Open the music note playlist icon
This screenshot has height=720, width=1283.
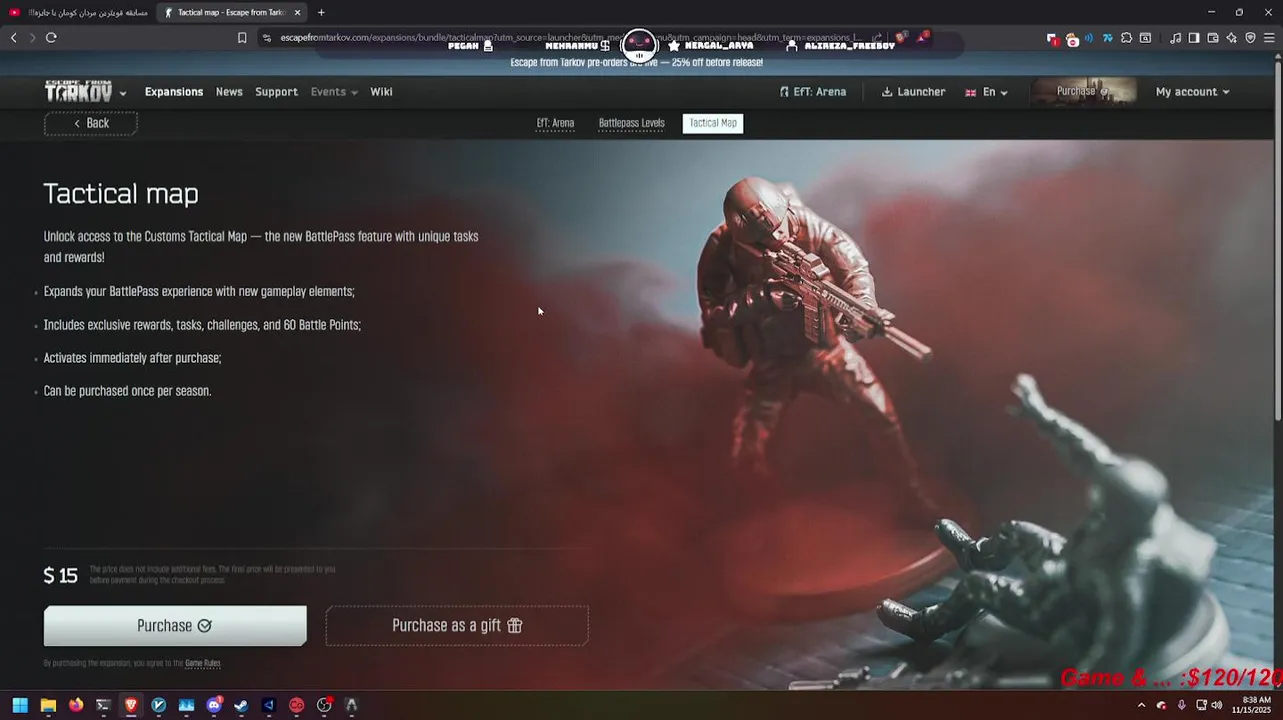tap(1175, 38)
